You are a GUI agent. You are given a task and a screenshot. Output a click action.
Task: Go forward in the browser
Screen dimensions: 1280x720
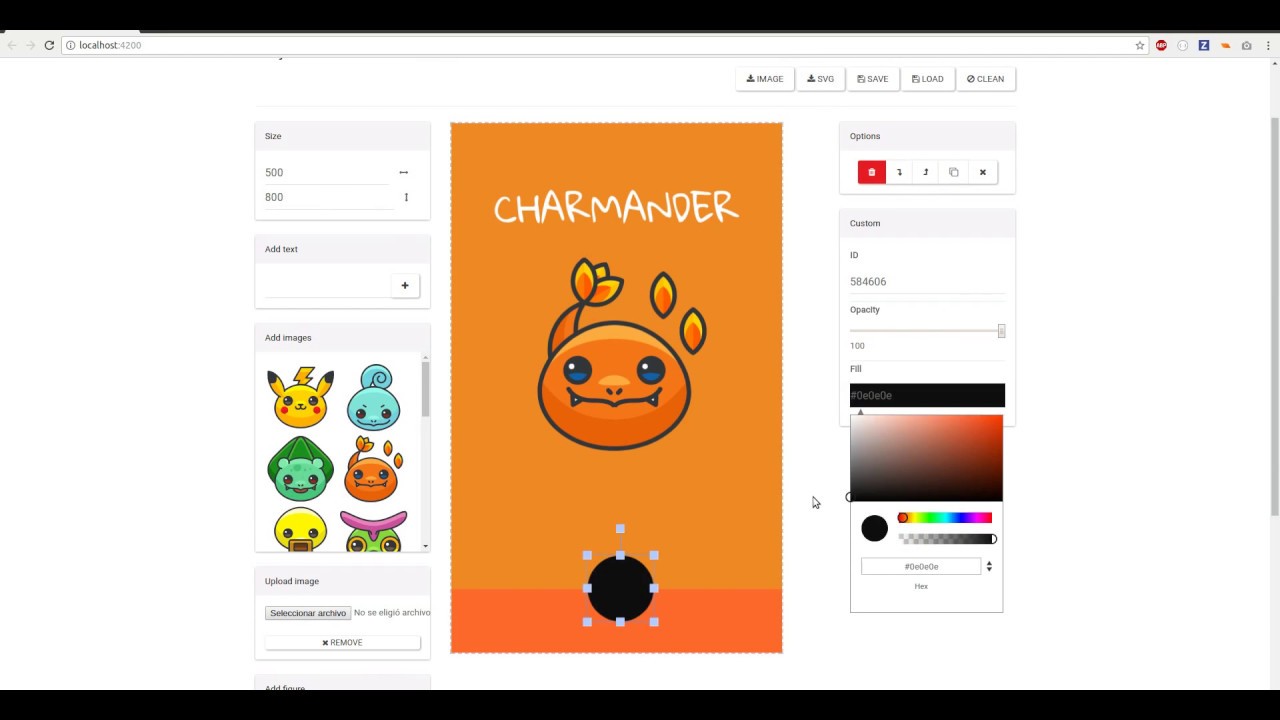point(31,45)
